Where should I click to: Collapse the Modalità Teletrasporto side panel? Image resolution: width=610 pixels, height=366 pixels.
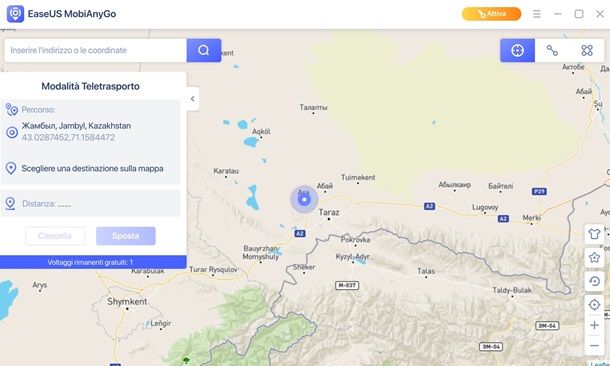[x=193, y=99]
